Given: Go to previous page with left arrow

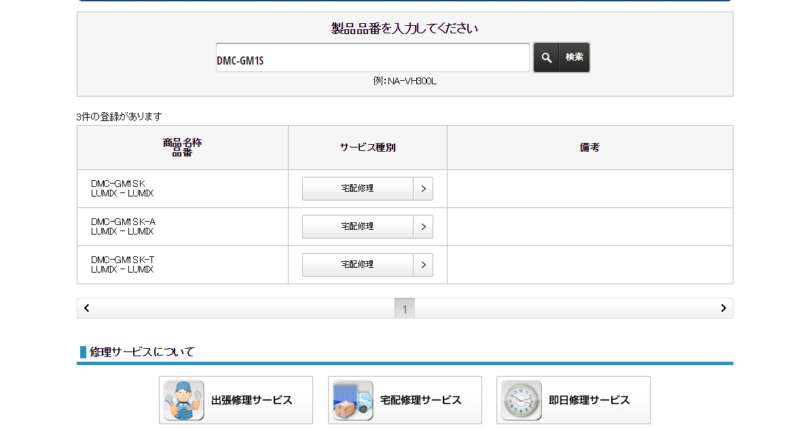Looking at the screenshot, I should [x=87, y=308].
